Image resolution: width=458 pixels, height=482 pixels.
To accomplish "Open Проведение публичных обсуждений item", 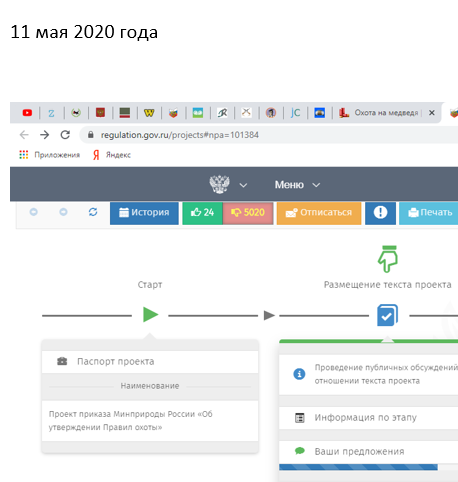I will click(368, 374).
